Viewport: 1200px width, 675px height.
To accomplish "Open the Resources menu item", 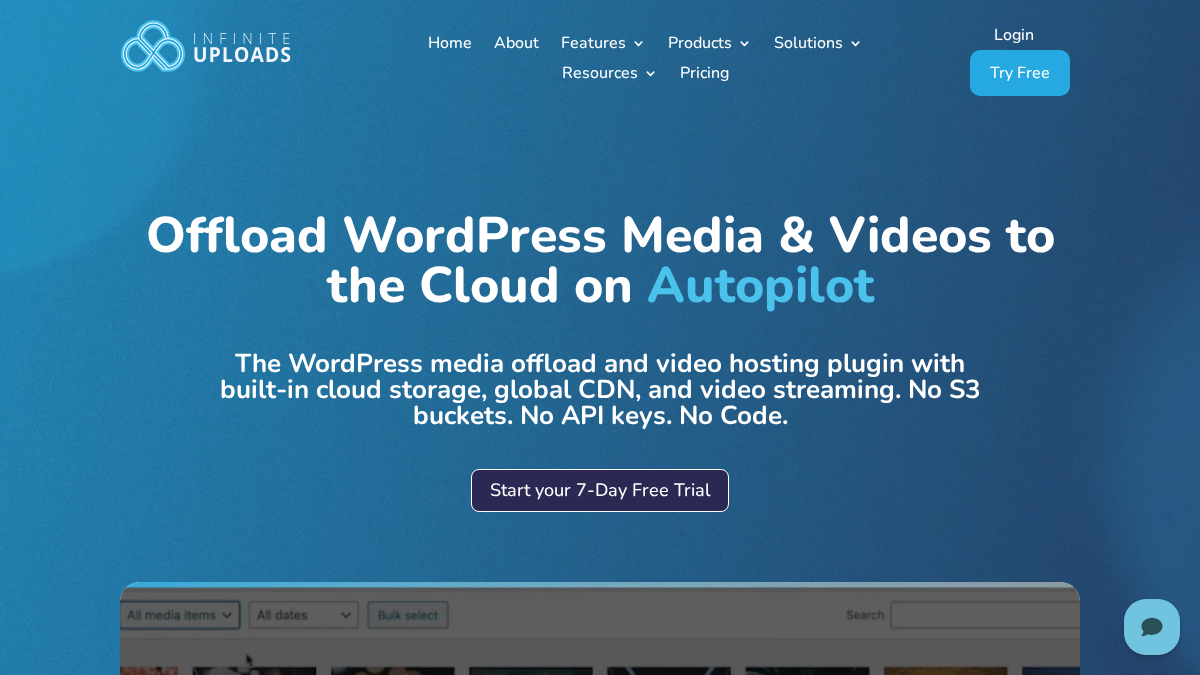I will [600, 73].
